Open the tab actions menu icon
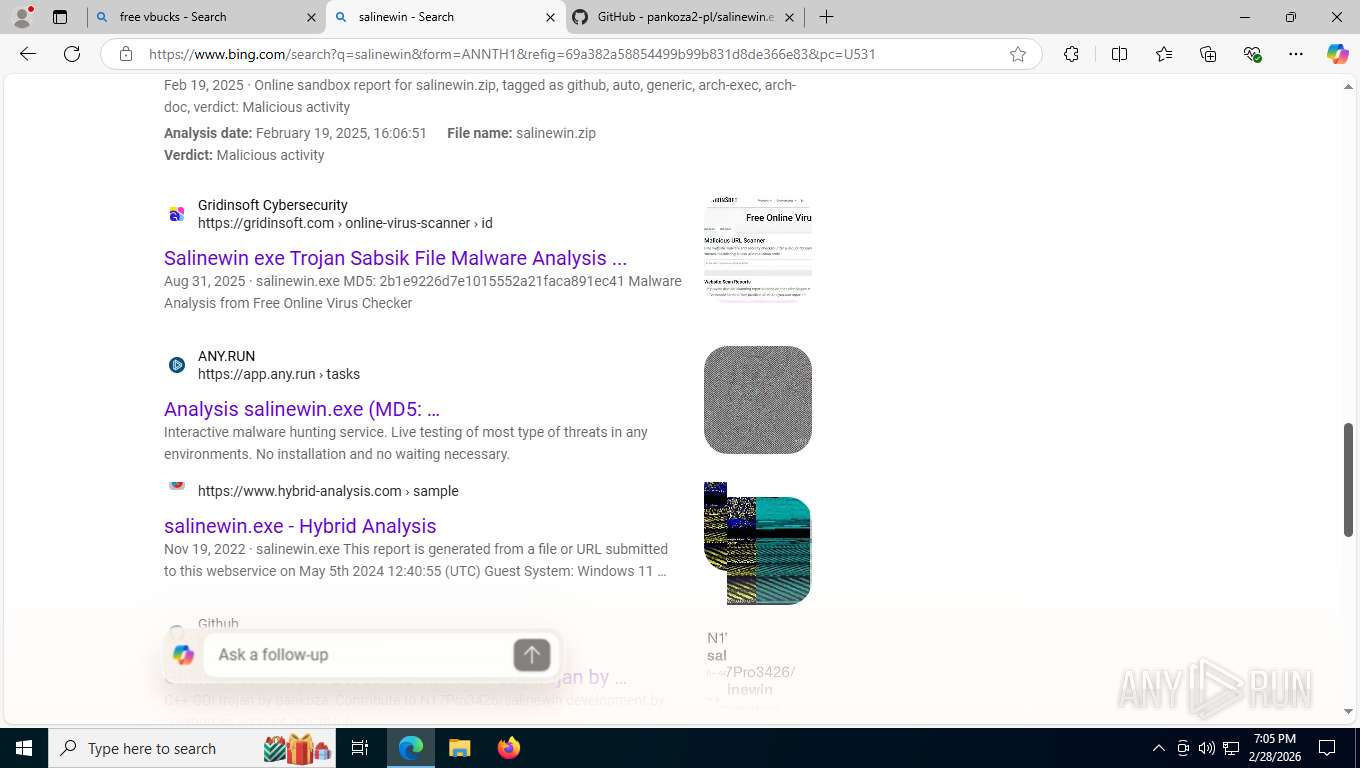1360x768 pixels. click(60, 17)
